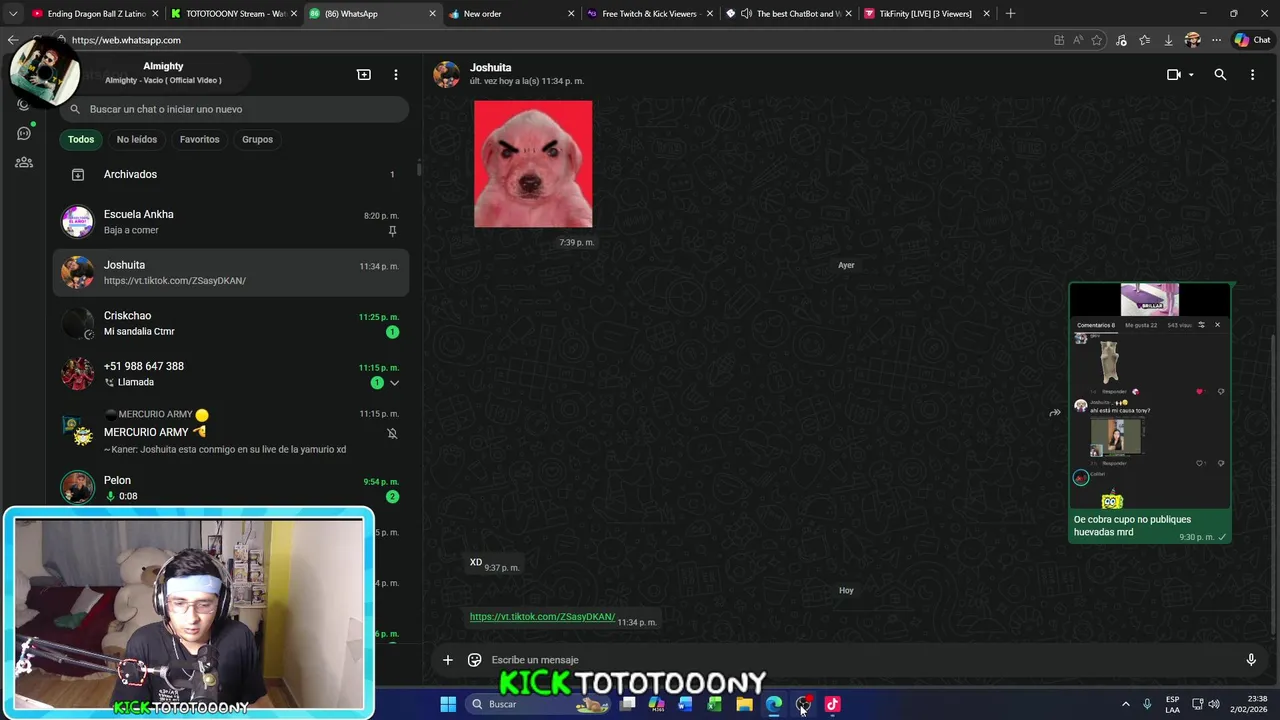Record a voice message with microphone
This screenshot has width=1280, height=720.
(x=1251, y=660)
